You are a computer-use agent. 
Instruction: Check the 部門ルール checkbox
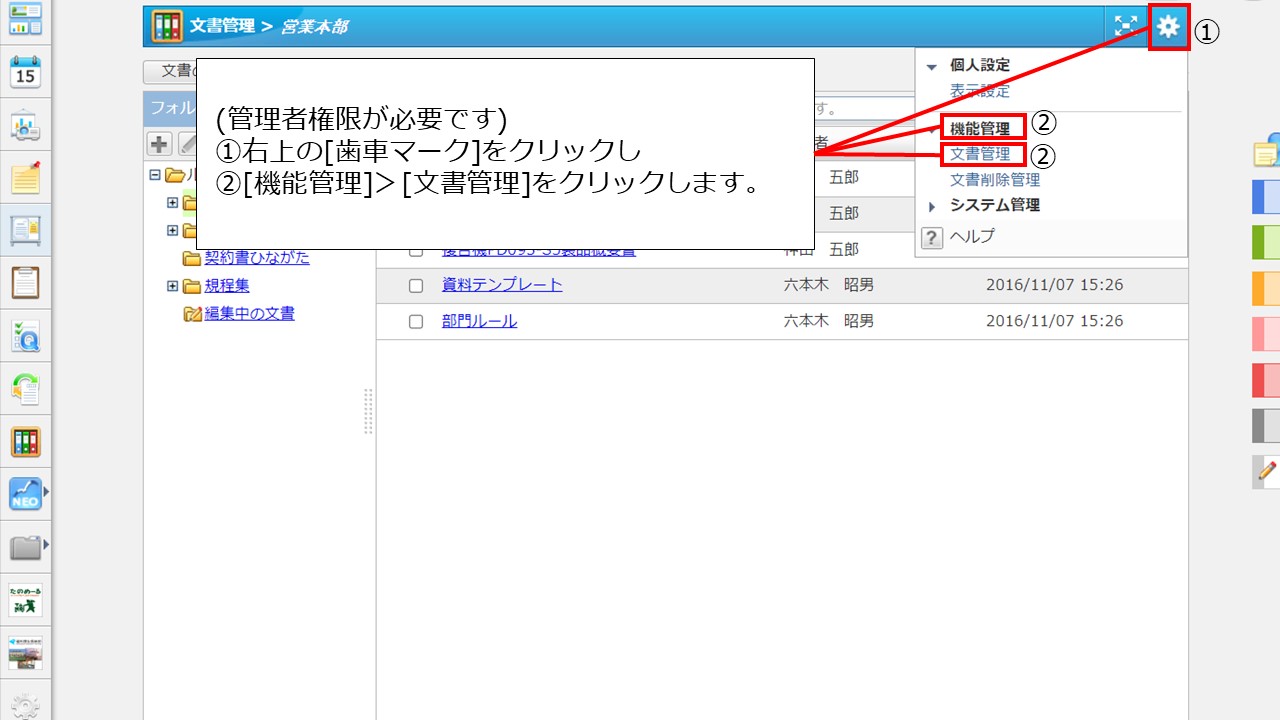tap(417, 320)
